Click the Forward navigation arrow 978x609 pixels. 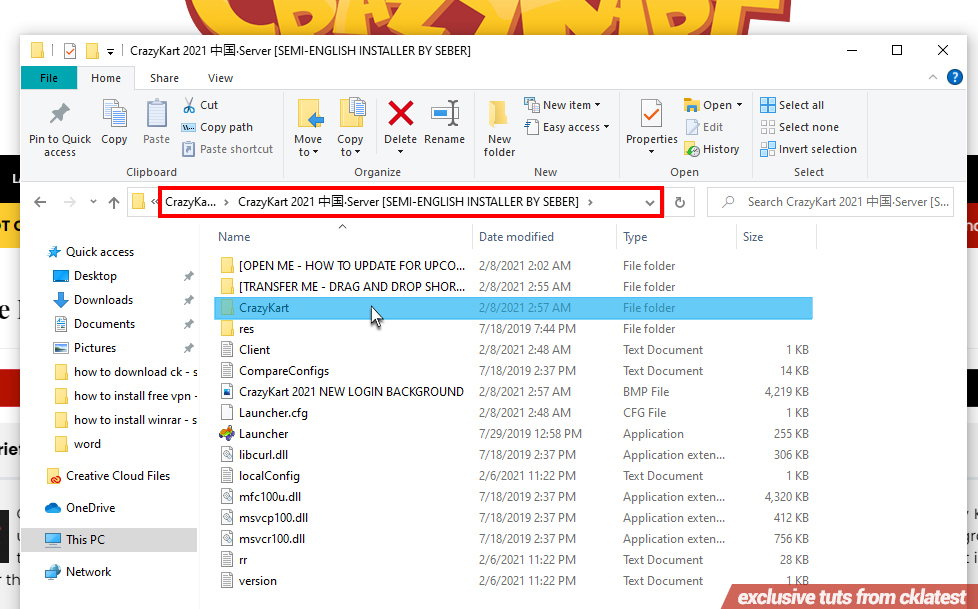70,202
